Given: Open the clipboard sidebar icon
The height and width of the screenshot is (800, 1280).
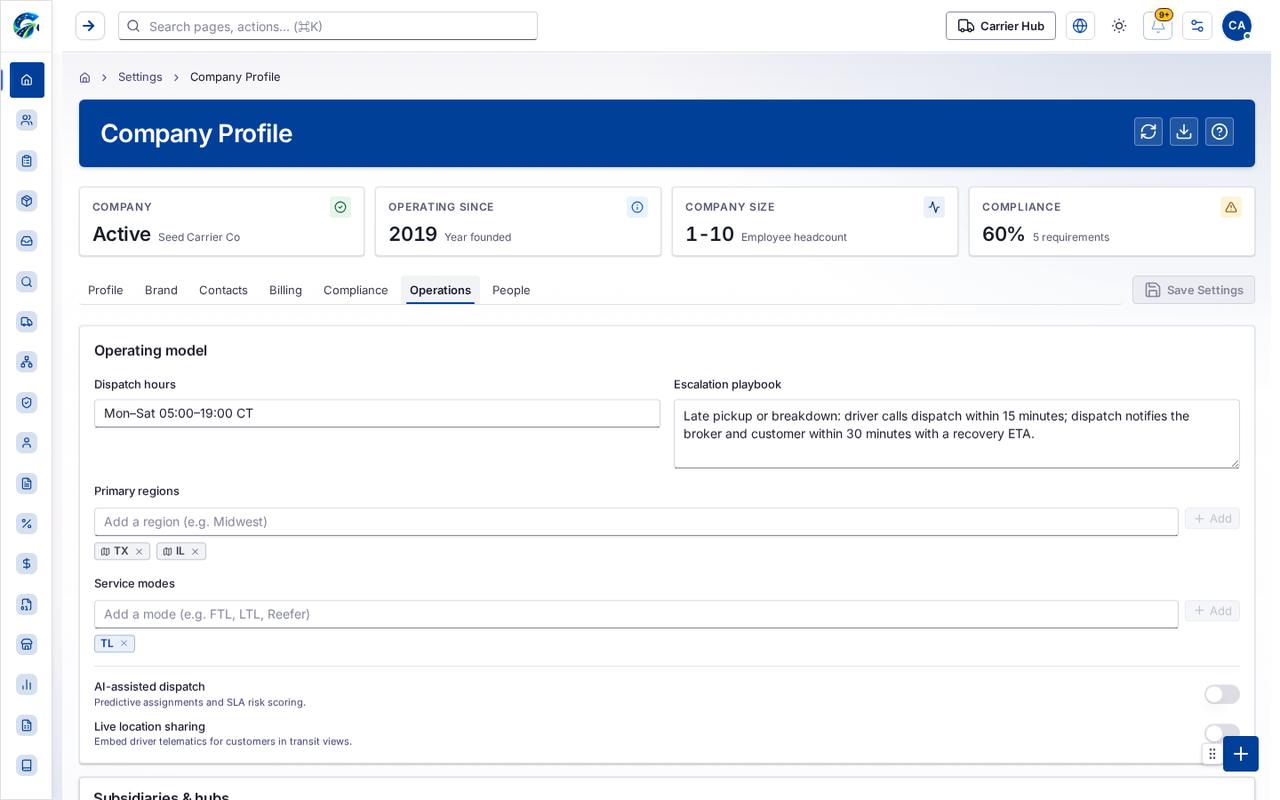Looking at the screenshot, I should [27, 160].
